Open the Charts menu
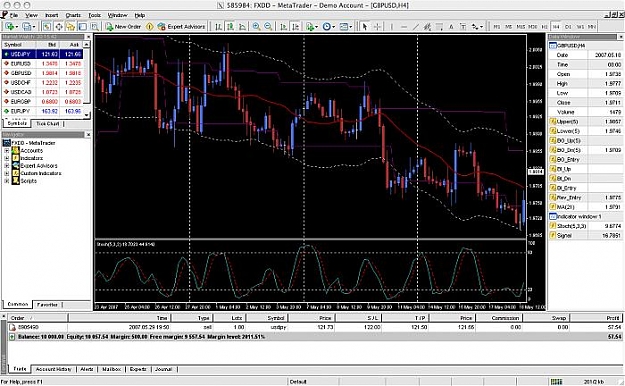The height and width of the screenshot is (386, 625). [73, 15]
